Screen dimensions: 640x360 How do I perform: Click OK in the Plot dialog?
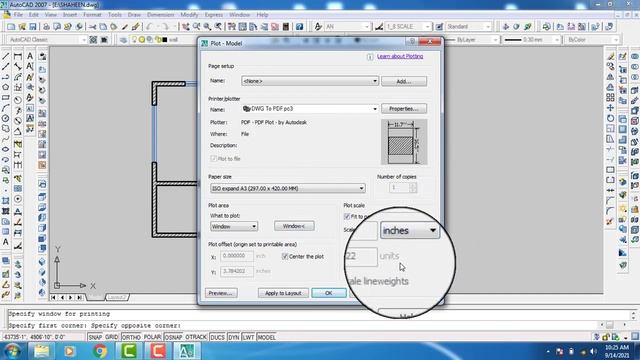tap(329, 293)
